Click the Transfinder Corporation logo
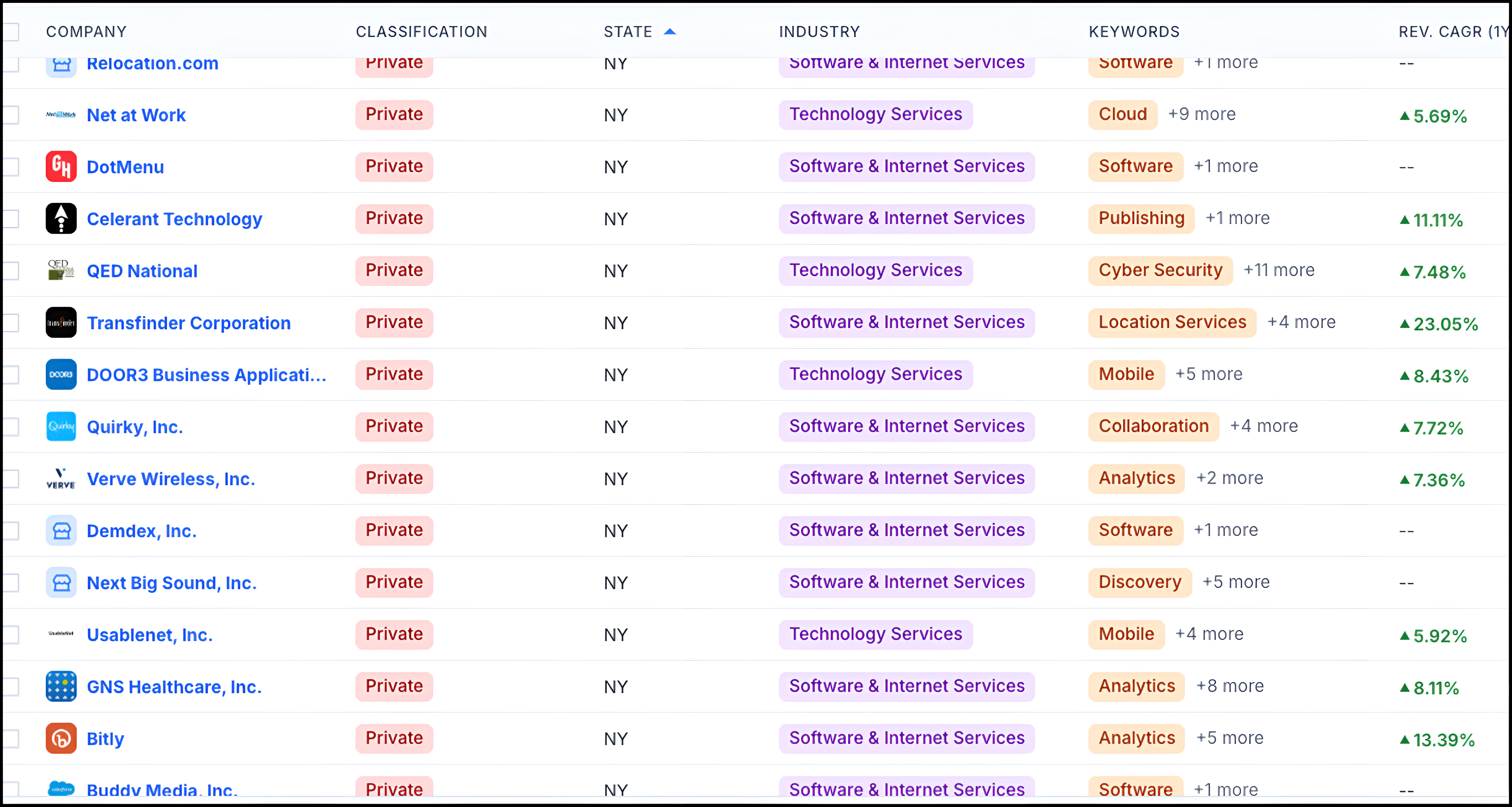1512x807 pixels. coord(61,322)
